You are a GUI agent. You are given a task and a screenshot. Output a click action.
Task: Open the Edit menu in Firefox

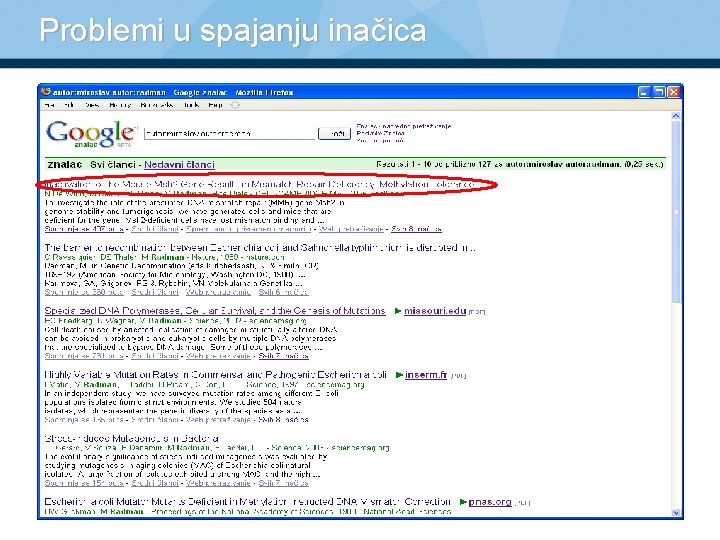[x=69, y=105]
